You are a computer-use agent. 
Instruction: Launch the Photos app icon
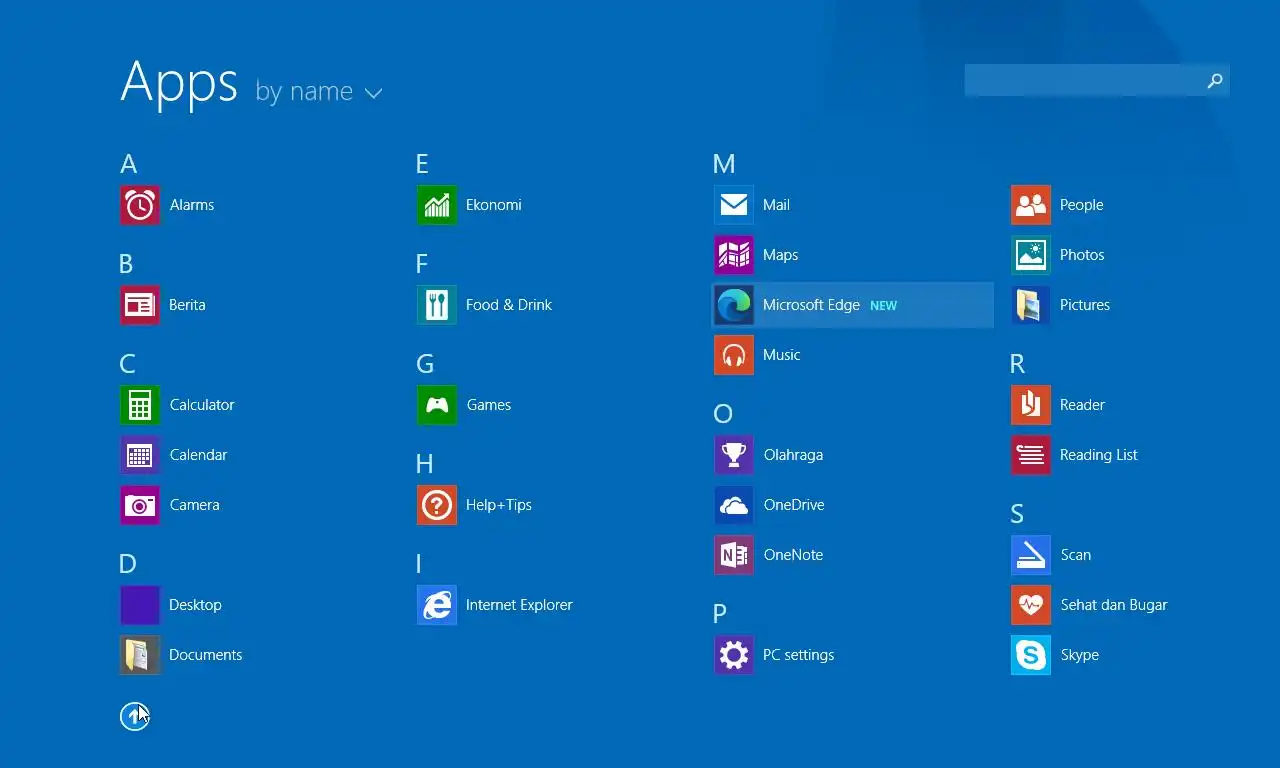(x=1031, y=255)
